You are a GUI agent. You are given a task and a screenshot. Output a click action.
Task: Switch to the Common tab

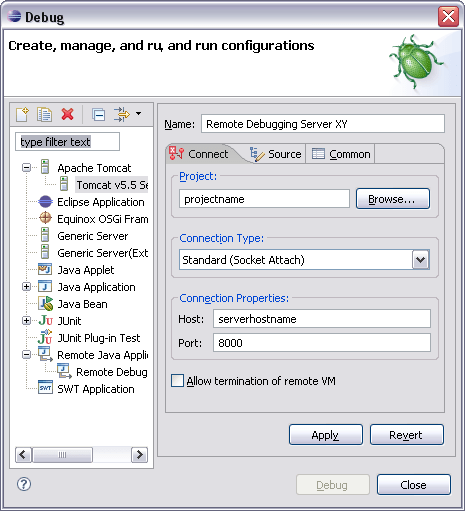341,154
